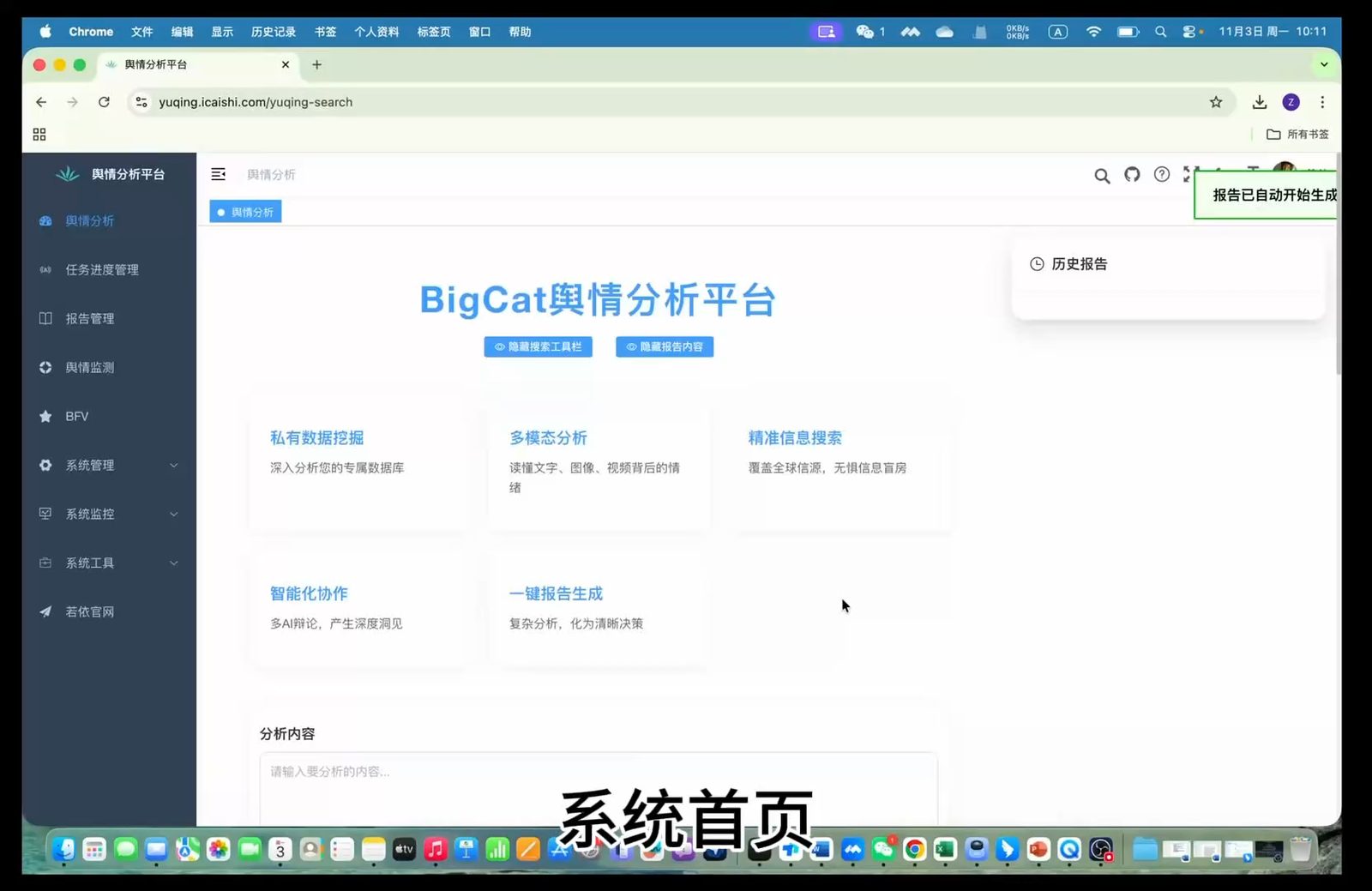Open Numbers app in the Dock
Viewport: 1372px width, 891px height.
click(497, 850)
